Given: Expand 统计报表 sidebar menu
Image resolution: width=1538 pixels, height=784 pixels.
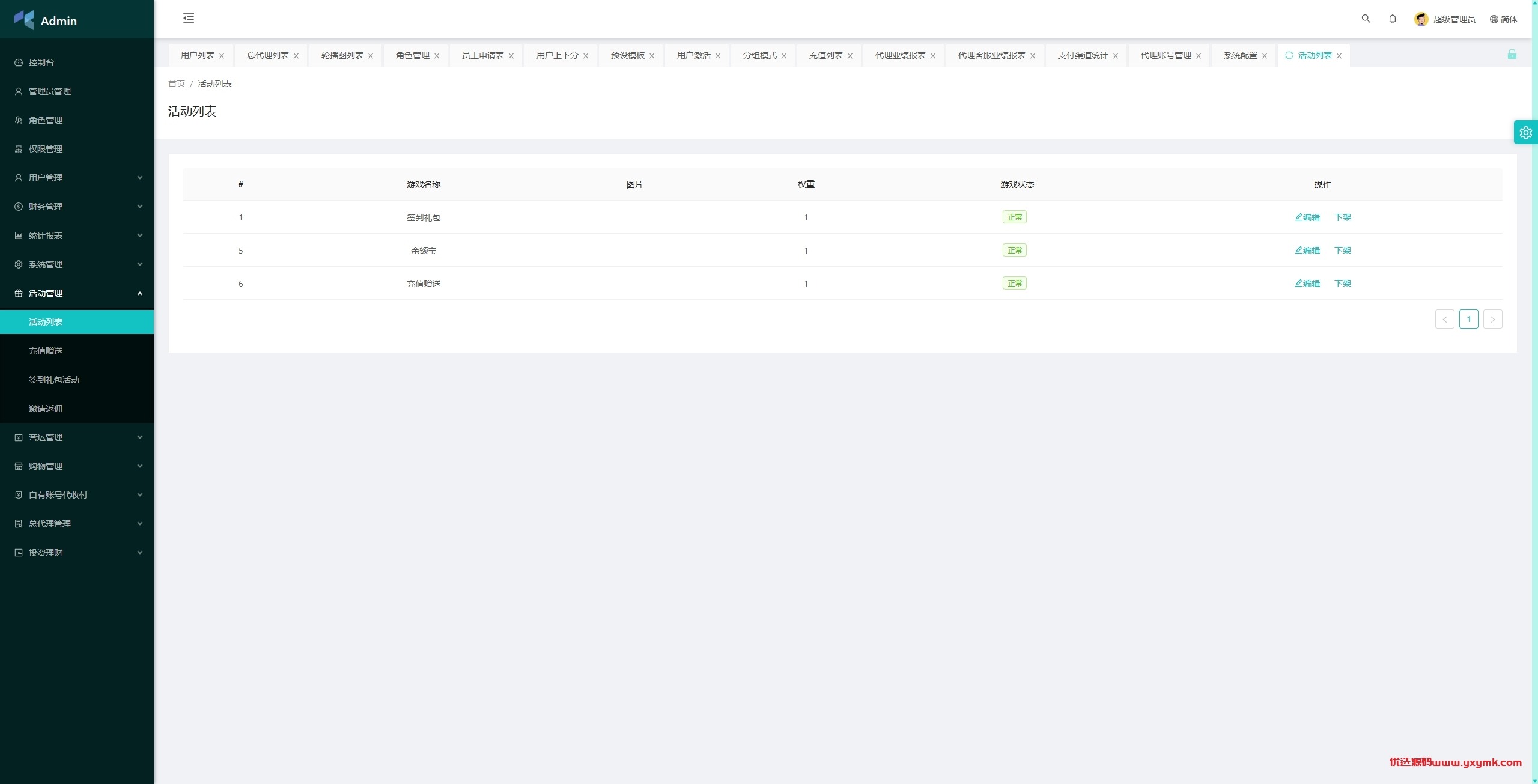Looking at the screenshot, I should coord(77,236).
